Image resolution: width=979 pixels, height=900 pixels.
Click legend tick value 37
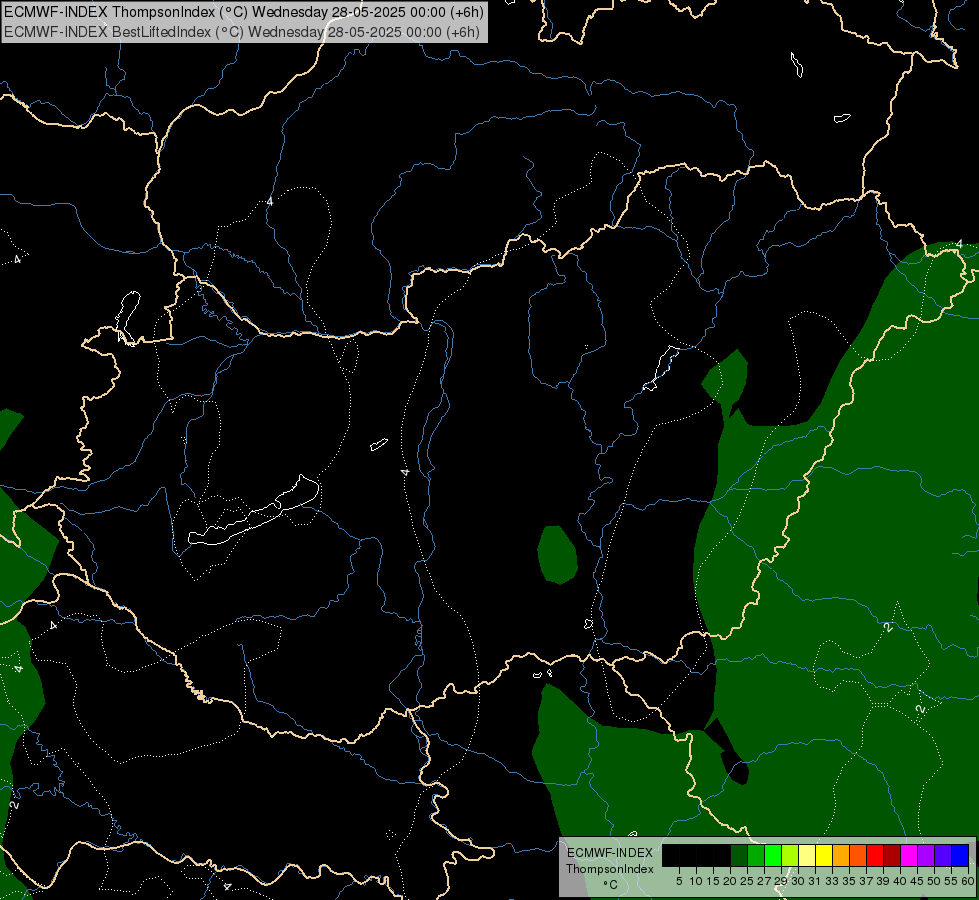coord(867,881)
